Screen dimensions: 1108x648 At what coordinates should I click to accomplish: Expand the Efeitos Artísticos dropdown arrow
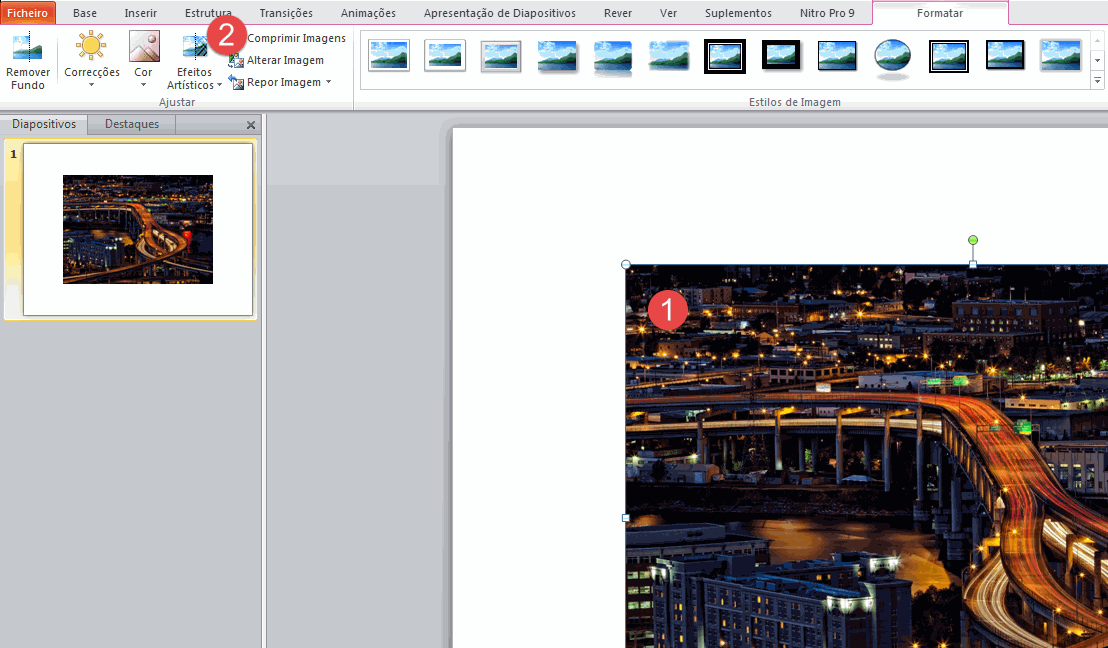pyautogui.click(x=220, y=86)
